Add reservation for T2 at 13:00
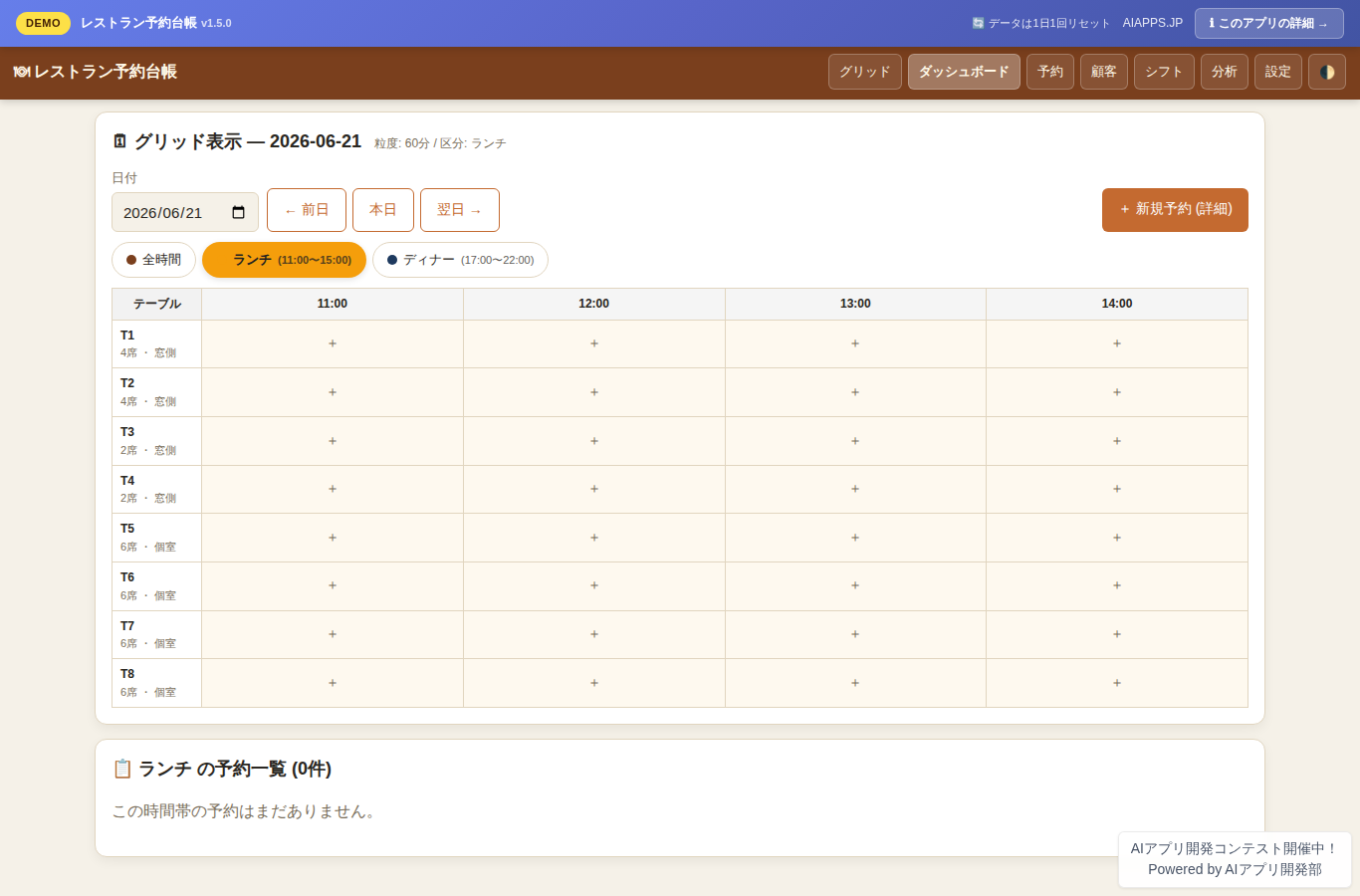Viewport: 1360px width, 896px height. (x=855, y=392)
